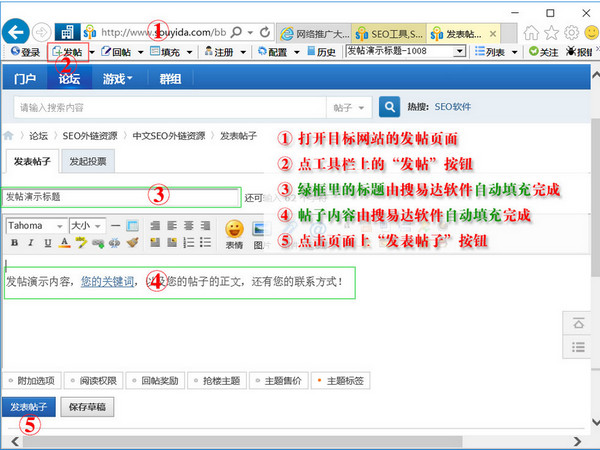Click the smiley feedback icon in browser

[x=592, y=33]
